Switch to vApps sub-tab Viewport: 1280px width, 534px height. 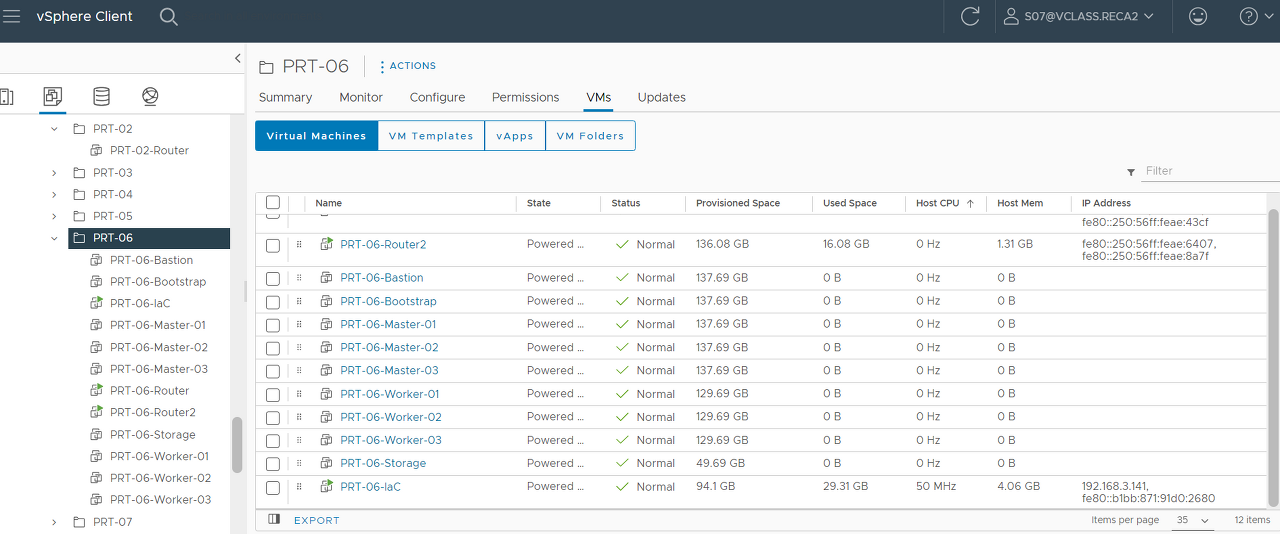point(515,136)
